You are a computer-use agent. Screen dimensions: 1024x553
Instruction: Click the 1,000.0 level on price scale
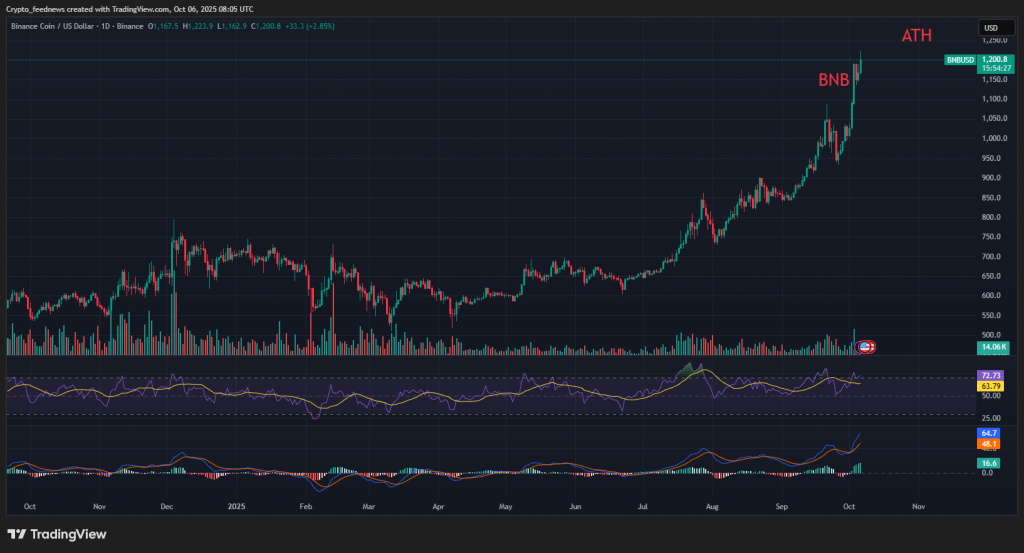pyautogui.click(x=994, y=138)
